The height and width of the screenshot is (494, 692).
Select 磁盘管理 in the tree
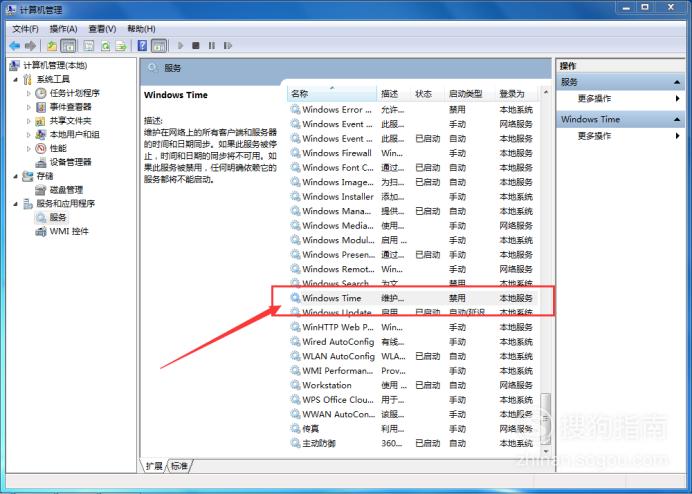(66, 190)
